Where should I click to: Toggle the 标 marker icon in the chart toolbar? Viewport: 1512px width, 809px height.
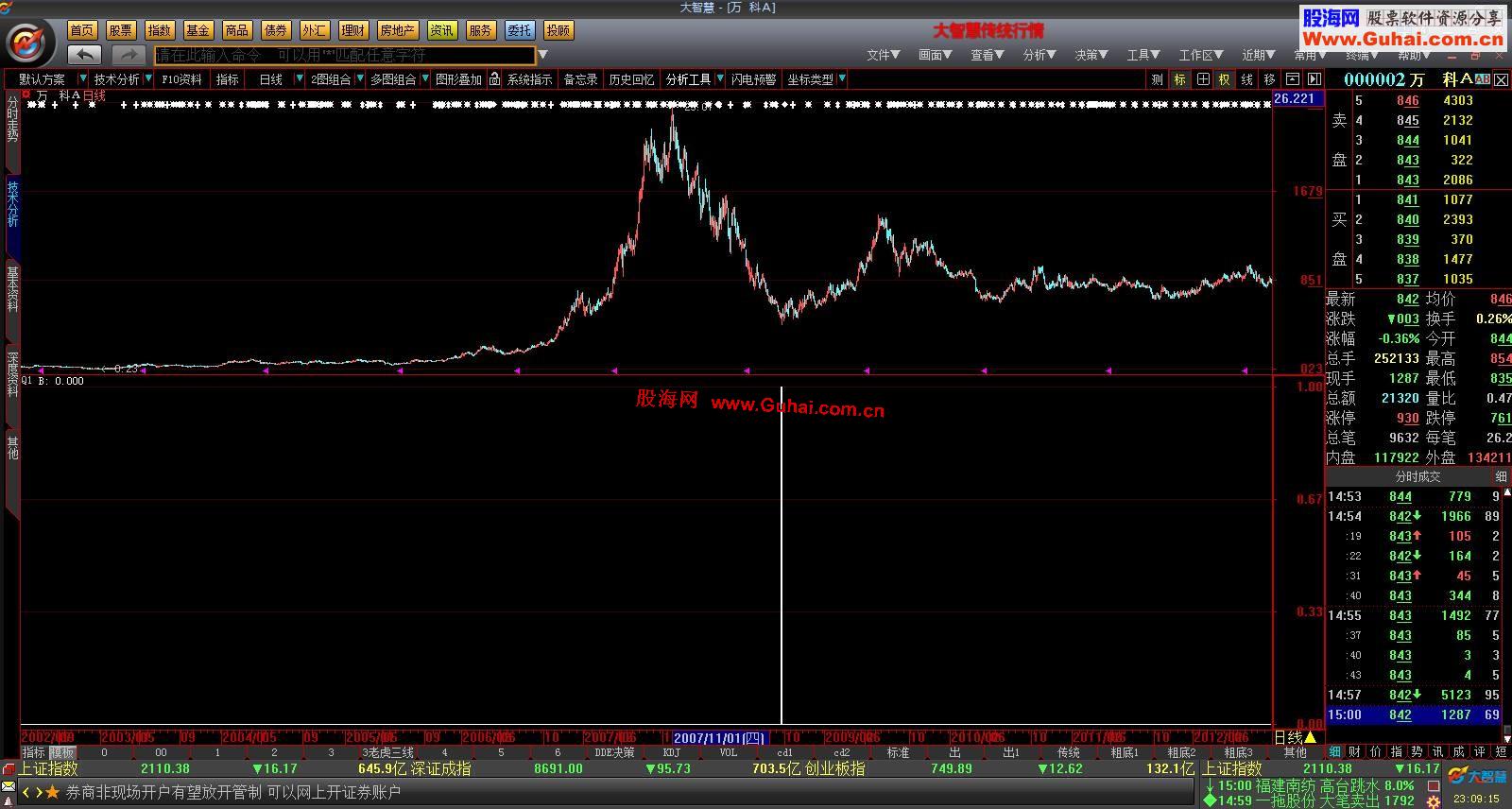pos(1180,79)
